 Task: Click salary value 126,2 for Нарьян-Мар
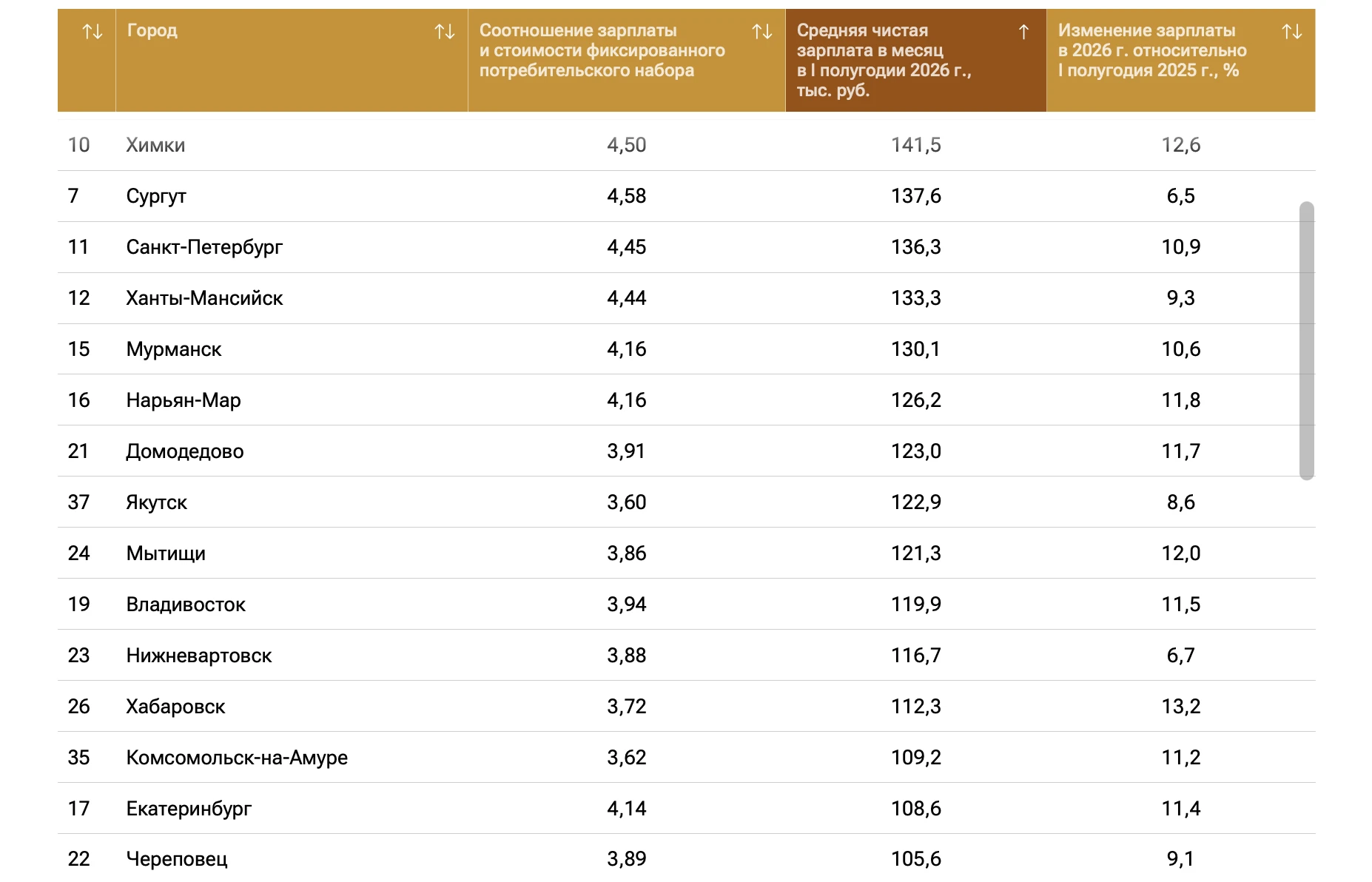pos(916,400)
